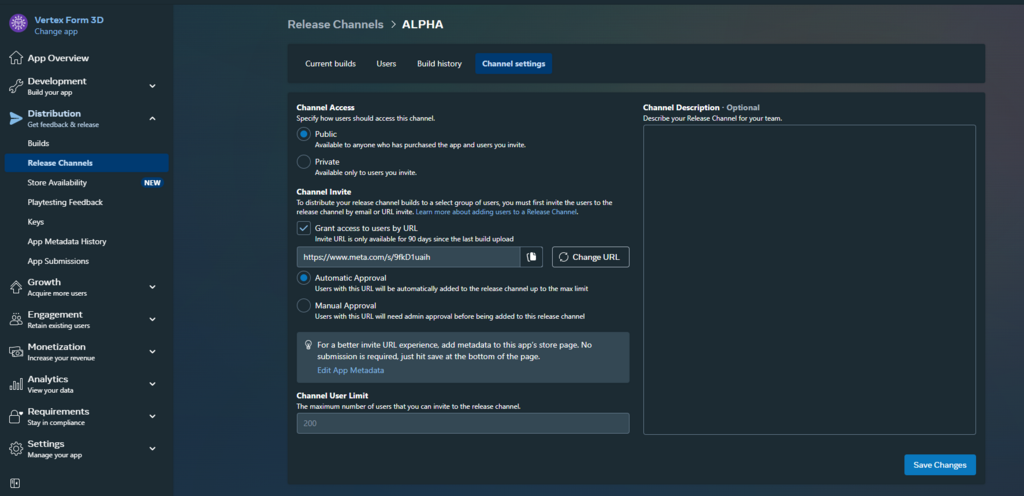Click the Monetization icon in sidebar
Screen dimensions: 1024x496
(16, 352)
